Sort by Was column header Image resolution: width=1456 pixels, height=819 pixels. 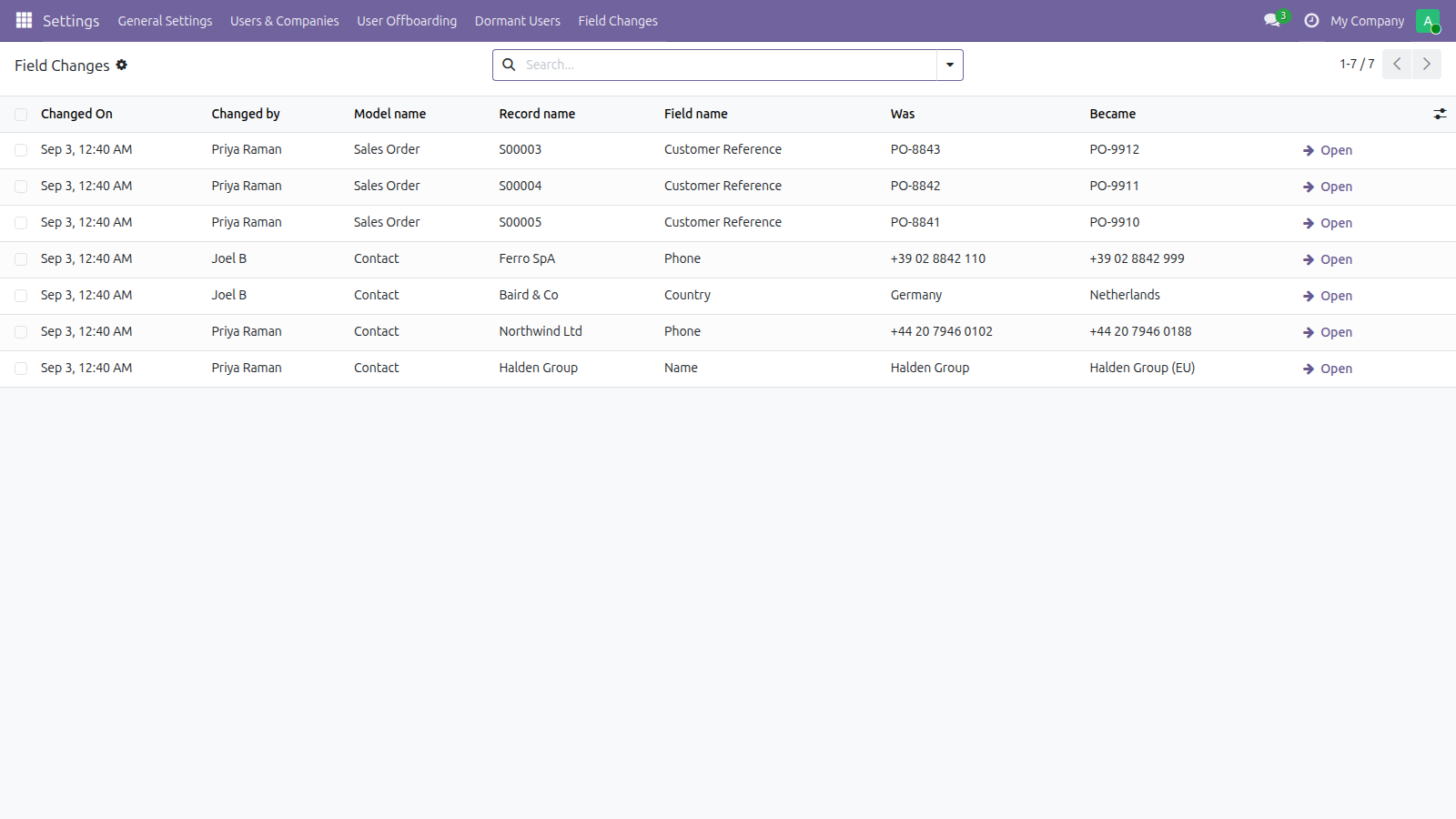coord(903,114)
